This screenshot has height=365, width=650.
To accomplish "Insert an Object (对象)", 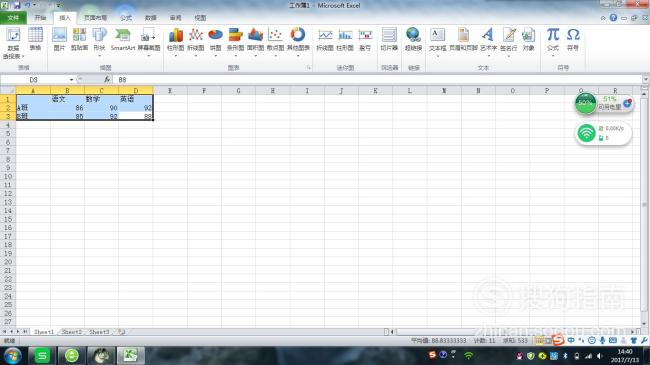I will tap(529, 39).
